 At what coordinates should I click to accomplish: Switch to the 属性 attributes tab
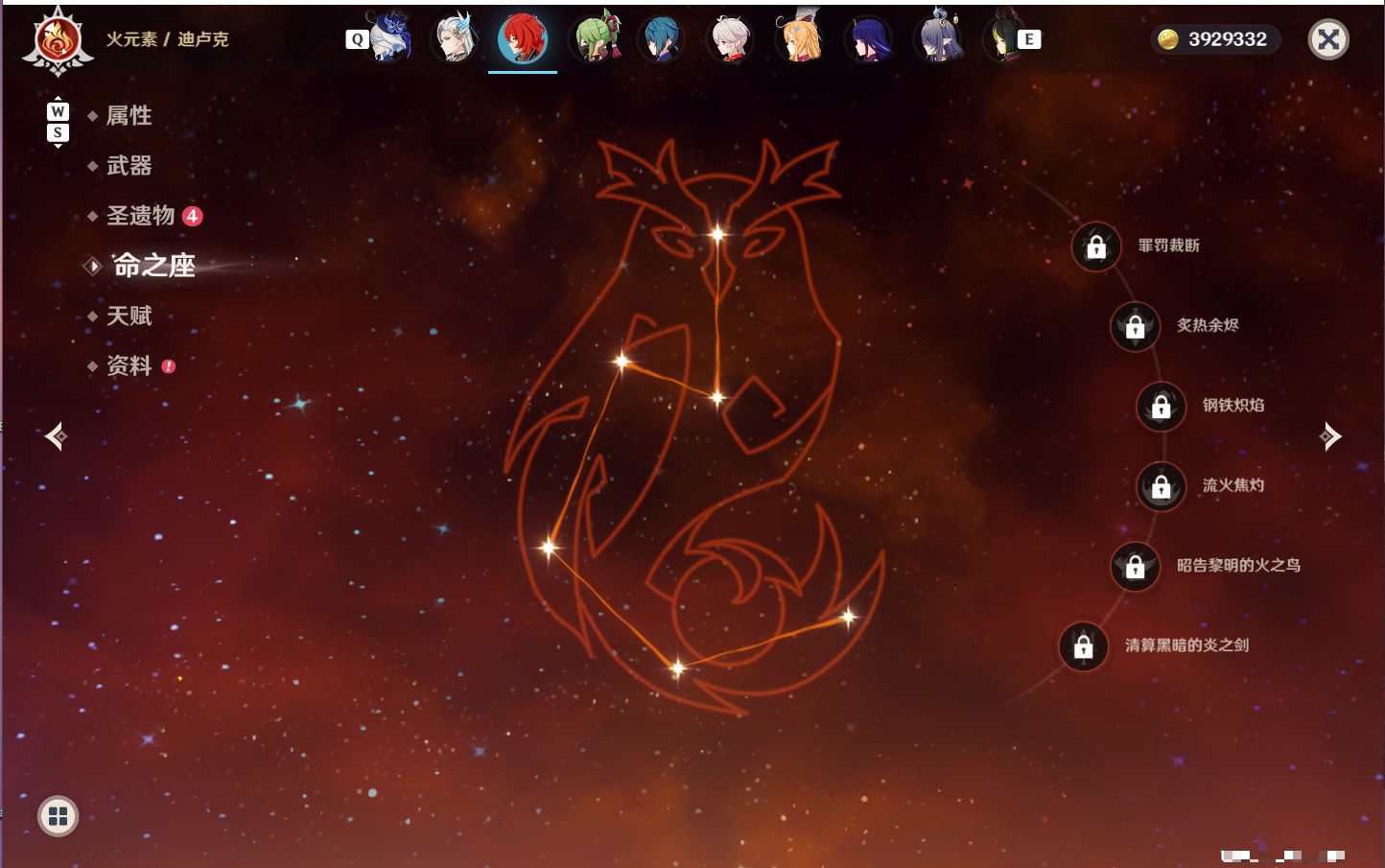(129, 116)
